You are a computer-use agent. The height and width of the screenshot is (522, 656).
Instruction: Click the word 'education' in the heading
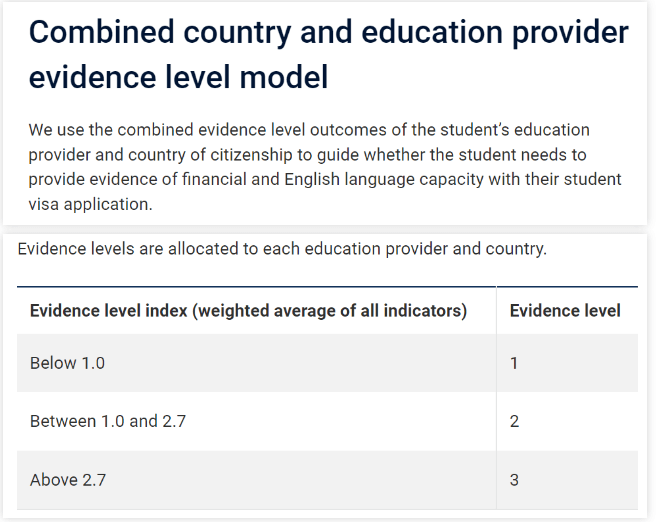[x=432, y=33]
